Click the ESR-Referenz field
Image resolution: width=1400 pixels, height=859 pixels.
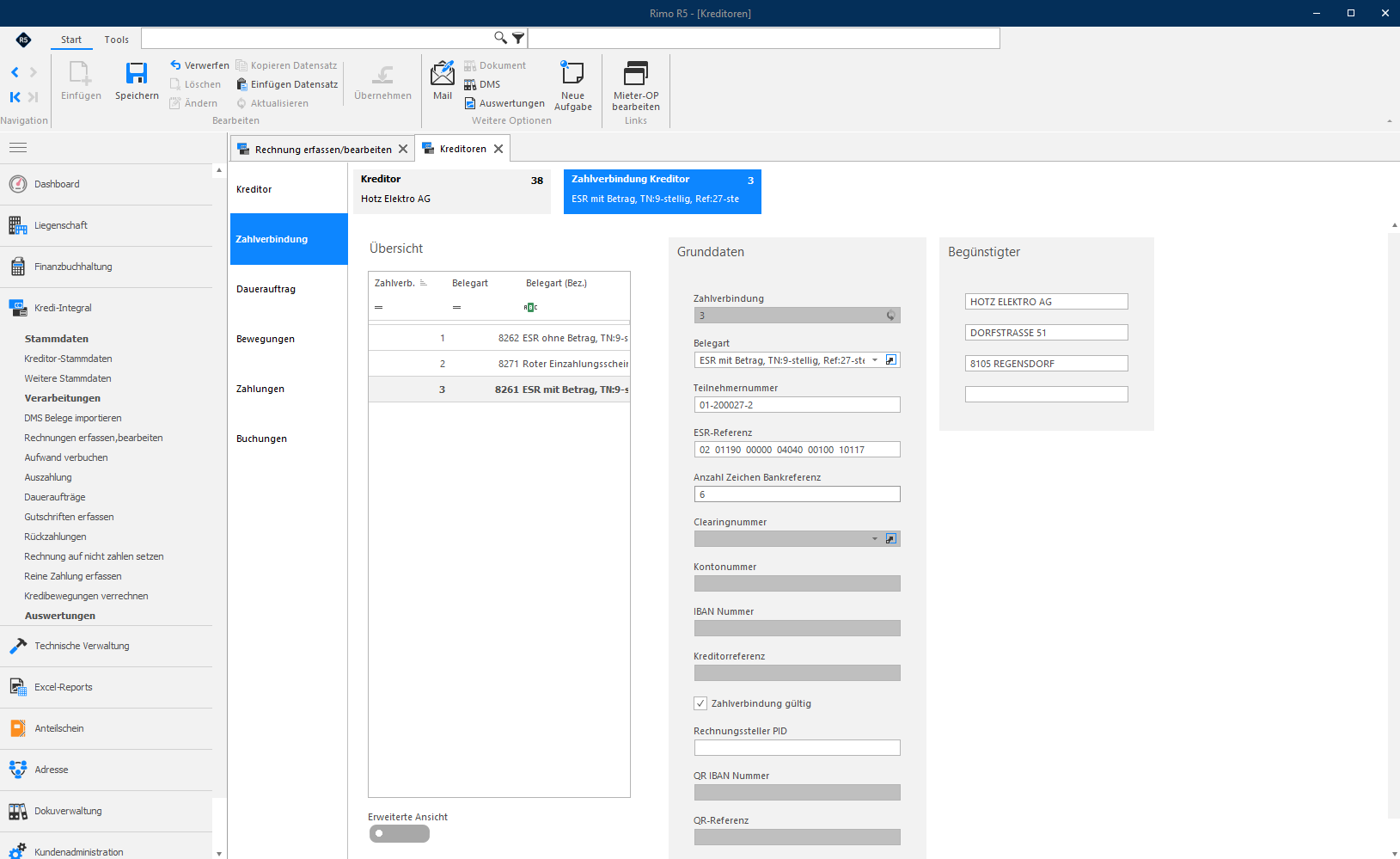pyautogui.click(x=797, y=450)
